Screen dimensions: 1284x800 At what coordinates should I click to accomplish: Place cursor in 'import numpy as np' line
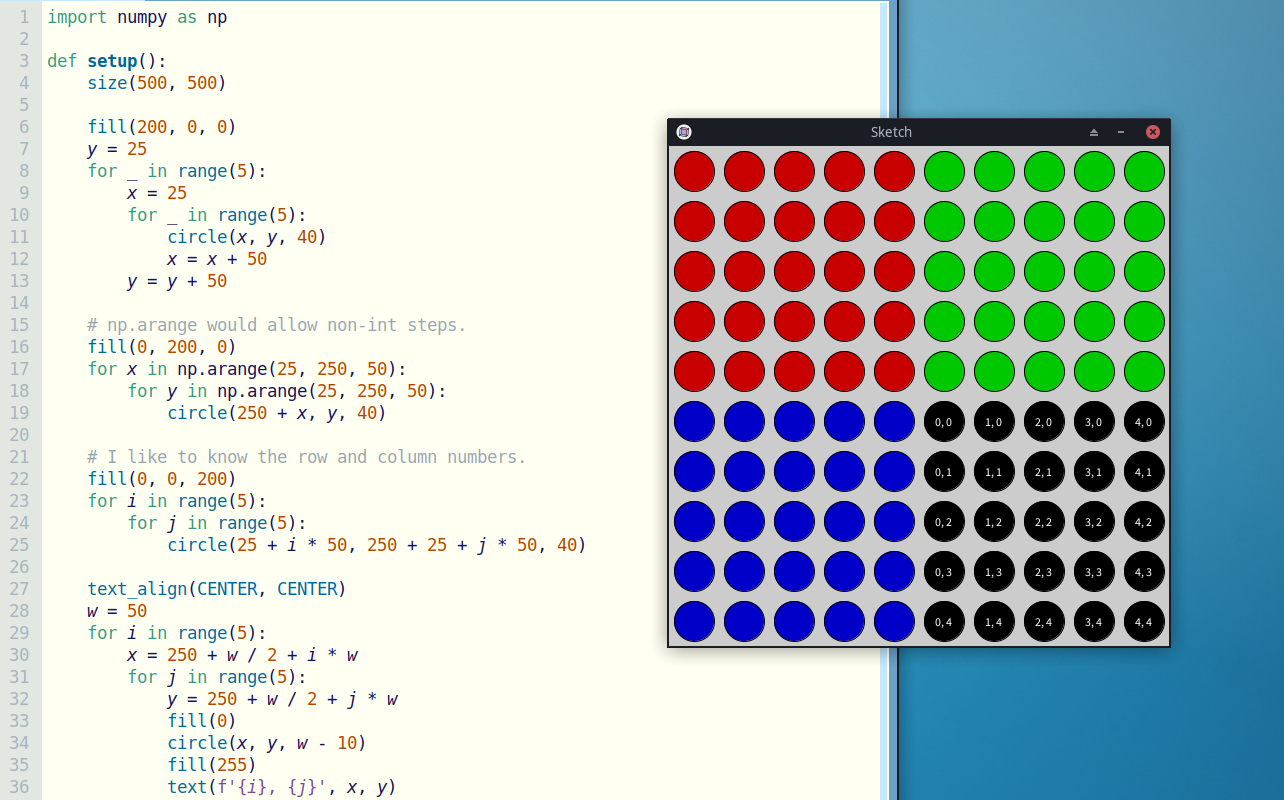(137, 17)
